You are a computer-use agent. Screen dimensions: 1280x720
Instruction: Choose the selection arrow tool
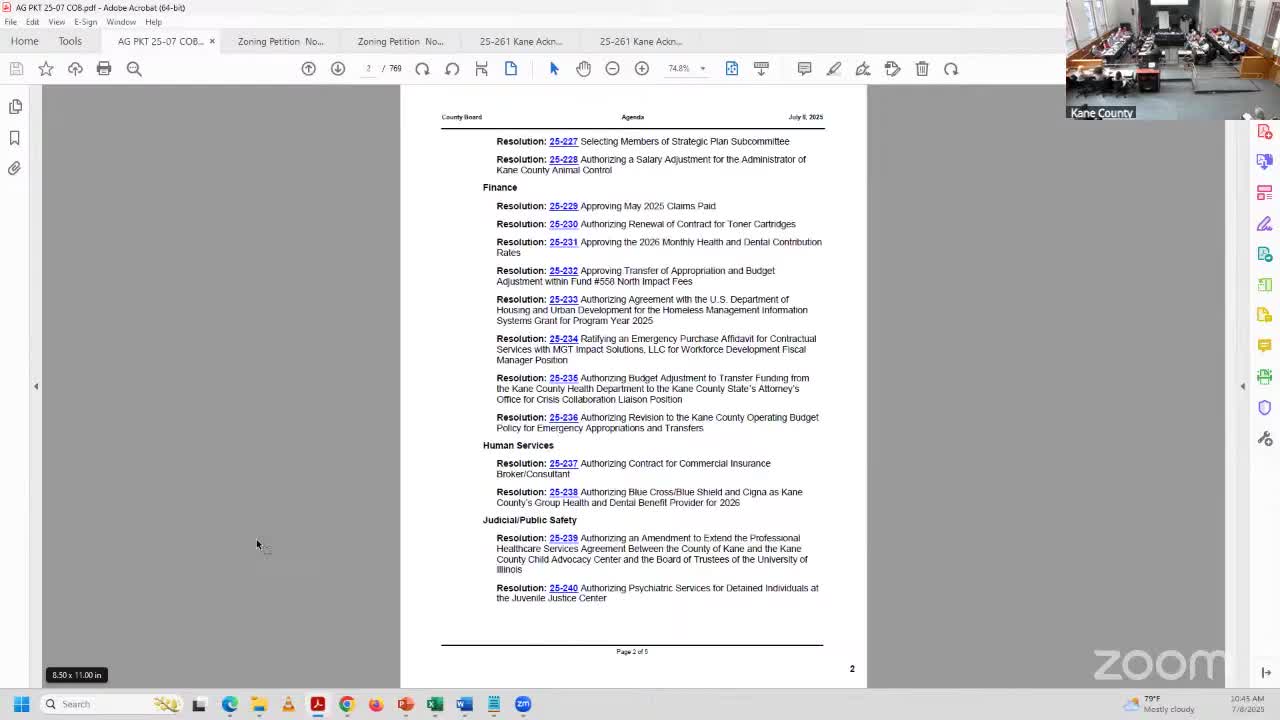[x=554, y=68]
